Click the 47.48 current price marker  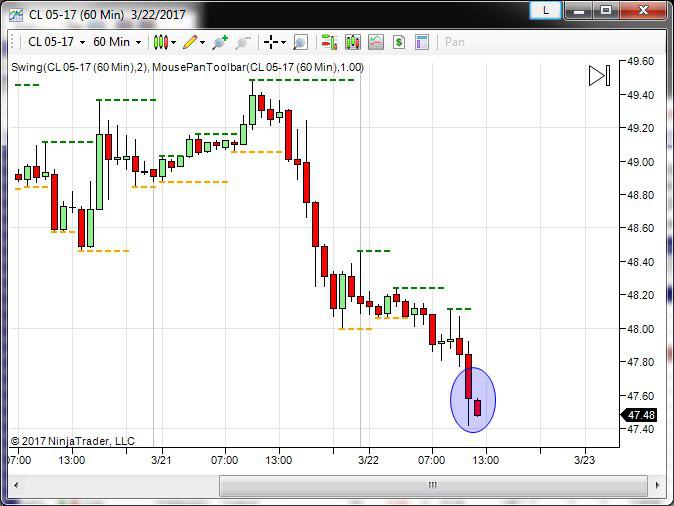click(x=639, y=415)
